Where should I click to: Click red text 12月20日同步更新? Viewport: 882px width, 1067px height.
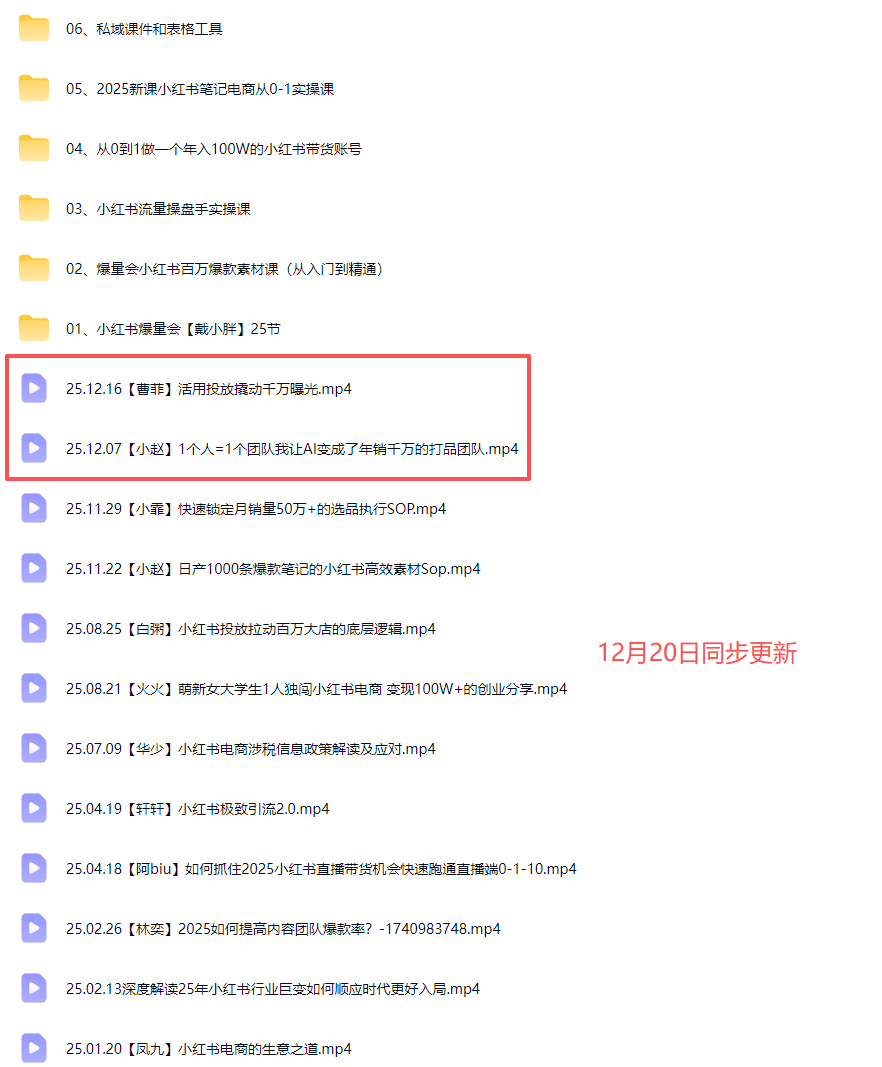point(698,653)
